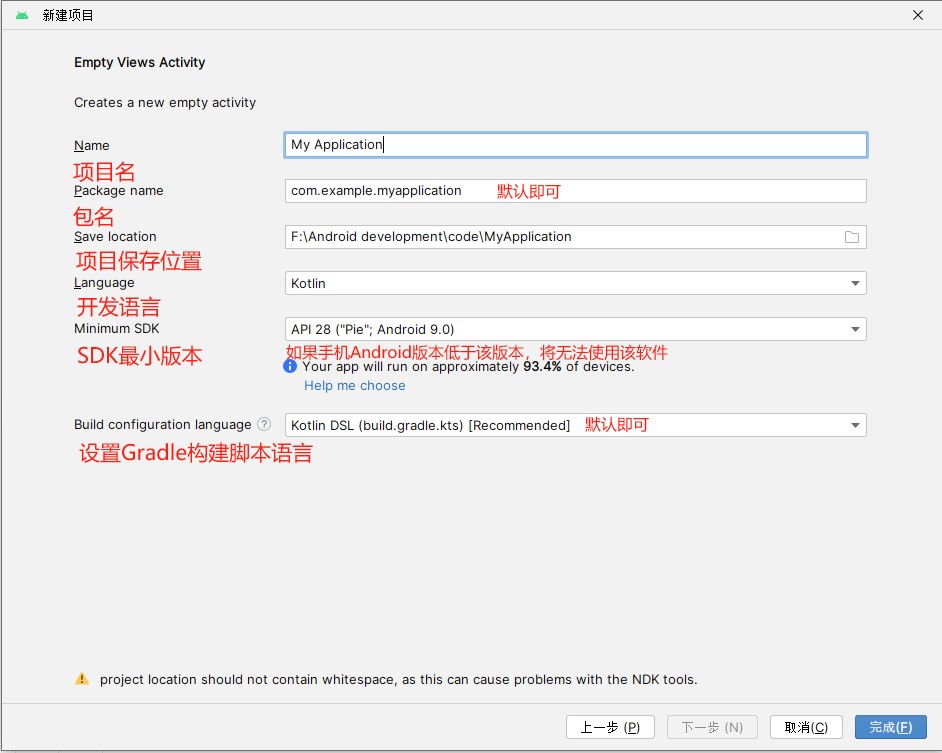Click the yellow warning triangle icon
The width and height of the screenshot is (942, 753).
click(82, 679)
